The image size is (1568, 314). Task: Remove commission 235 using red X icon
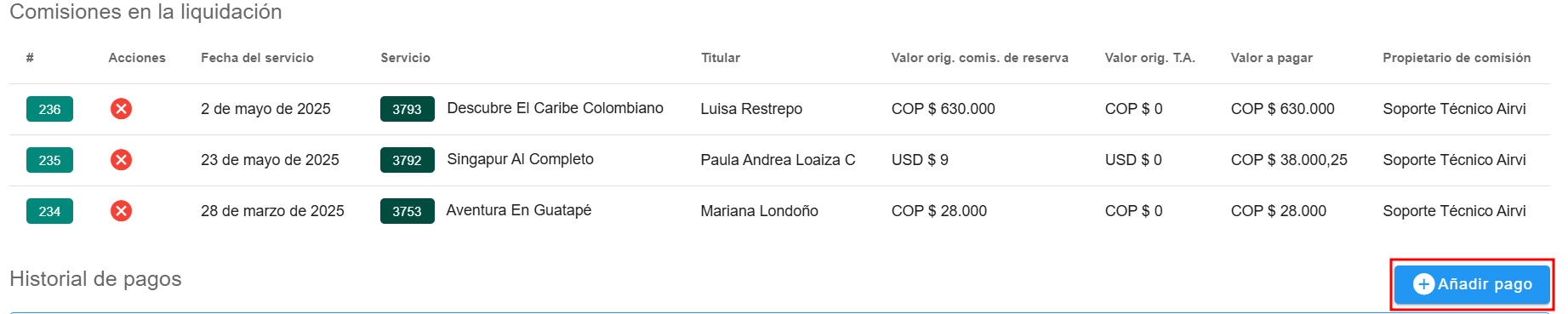121,160
